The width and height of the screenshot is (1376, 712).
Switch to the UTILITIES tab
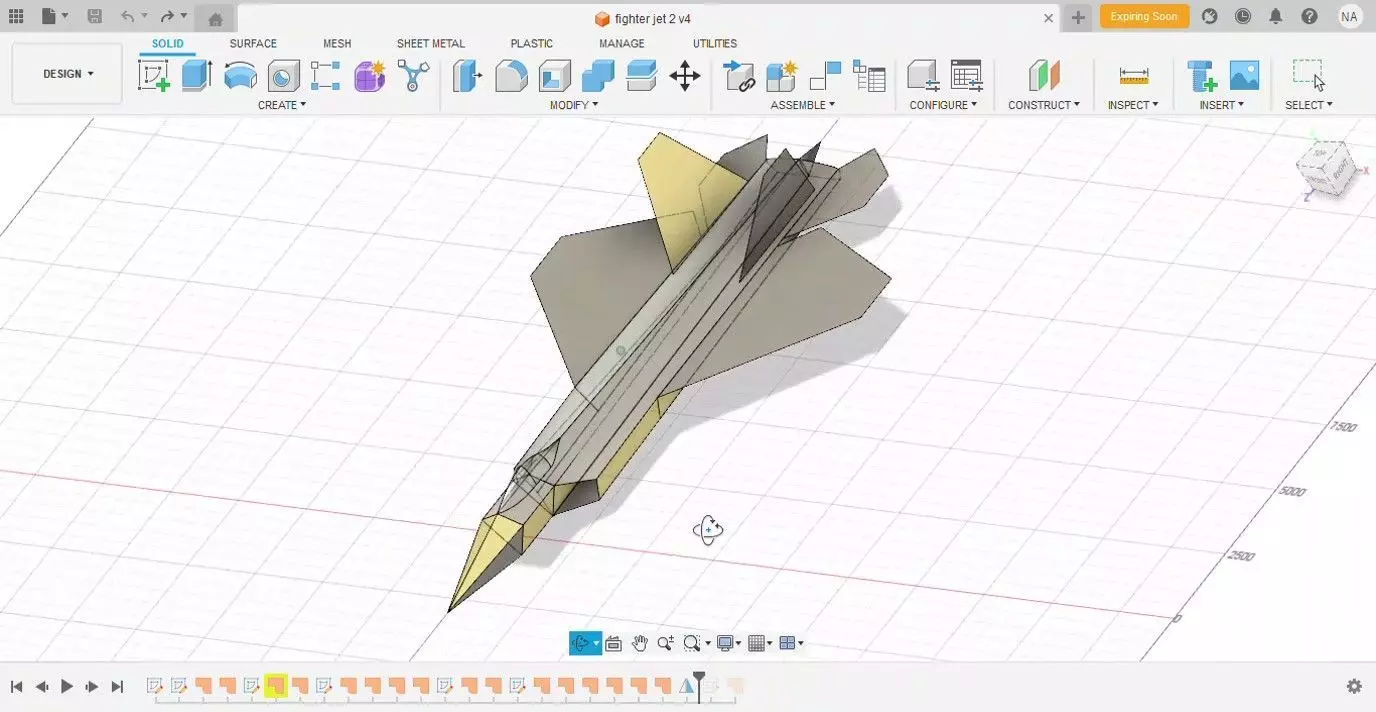pos(715,44)
